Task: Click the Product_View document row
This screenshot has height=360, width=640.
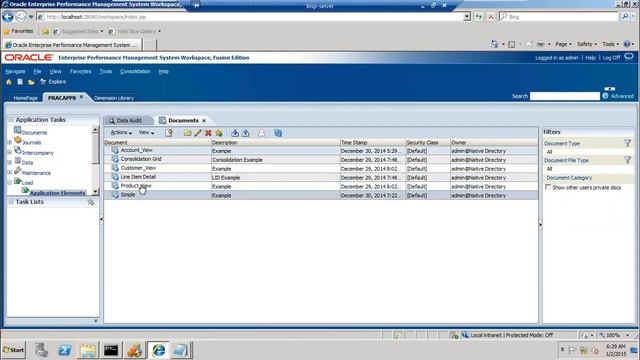Action: [321, 186]
